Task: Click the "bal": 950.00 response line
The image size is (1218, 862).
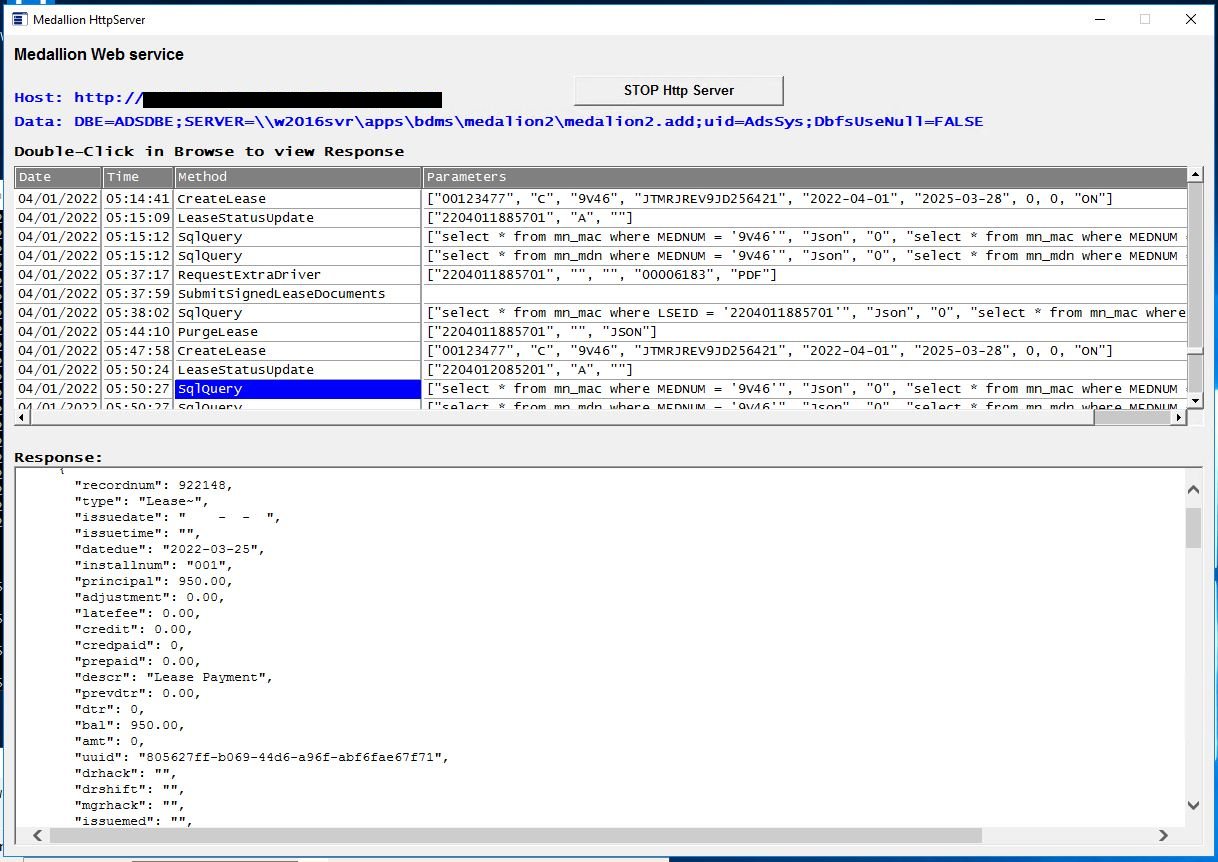Action: tap(130, 725)
